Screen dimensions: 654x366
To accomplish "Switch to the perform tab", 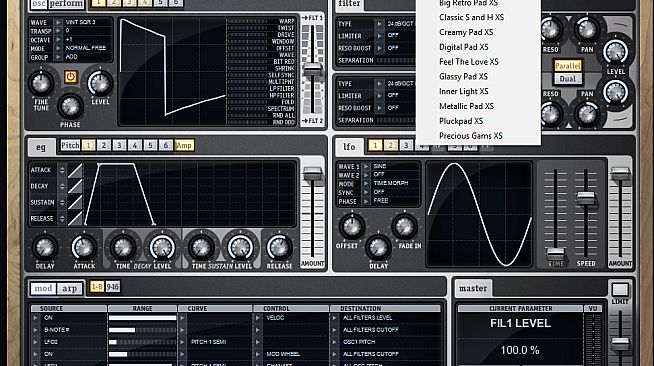I will point(66,4).
